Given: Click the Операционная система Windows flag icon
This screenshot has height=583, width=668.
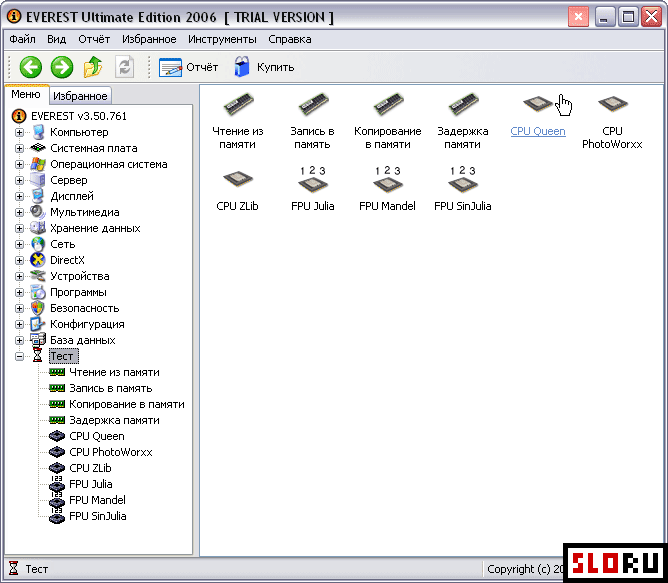Looking at the screenshot, I should tap(38, 164).
